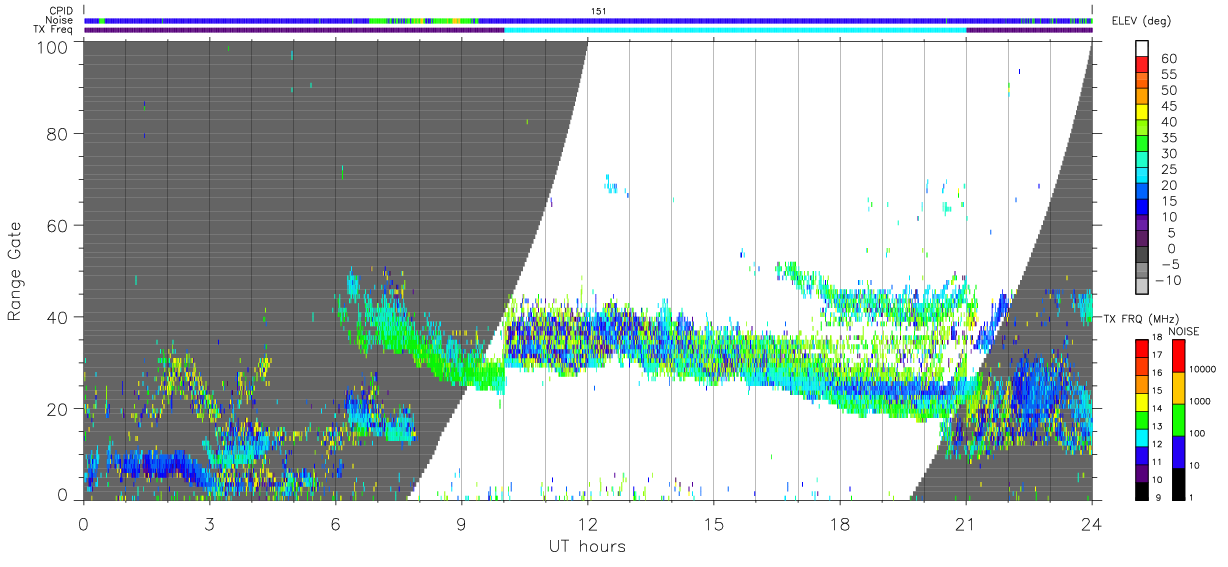Click the "1000" label on the NOISE legend
Viewport: 1228px width, 567px height.
pos(1201,401)
